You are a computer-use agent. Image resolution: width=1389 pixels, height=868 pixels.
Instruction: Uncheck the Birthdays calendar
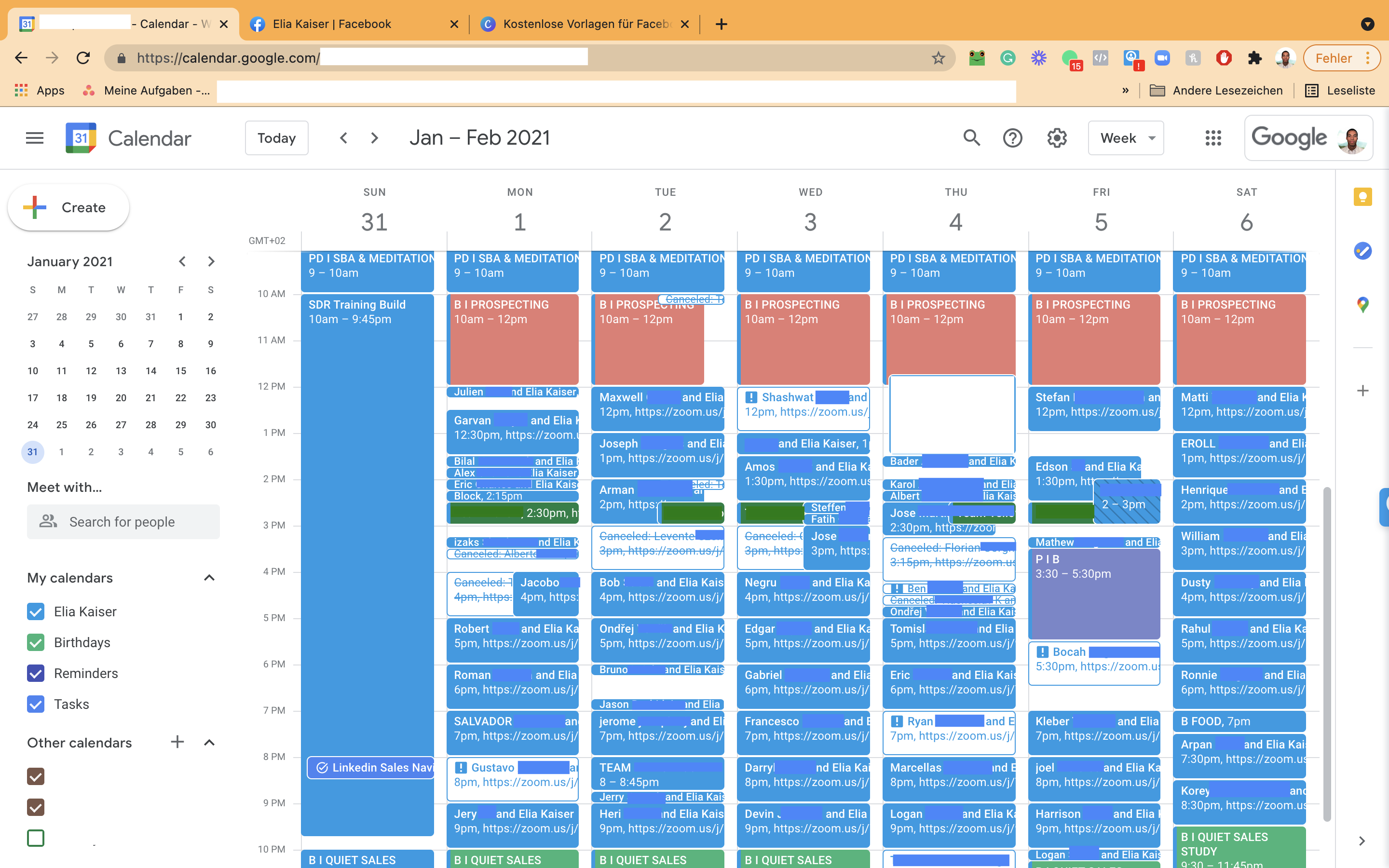(x=36, y=642)
